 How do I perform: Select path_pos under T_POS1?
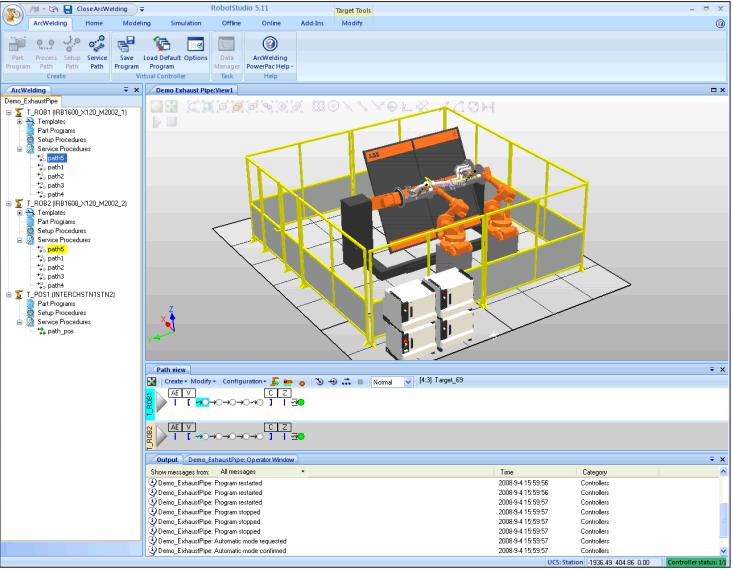[x=60, y=331]
